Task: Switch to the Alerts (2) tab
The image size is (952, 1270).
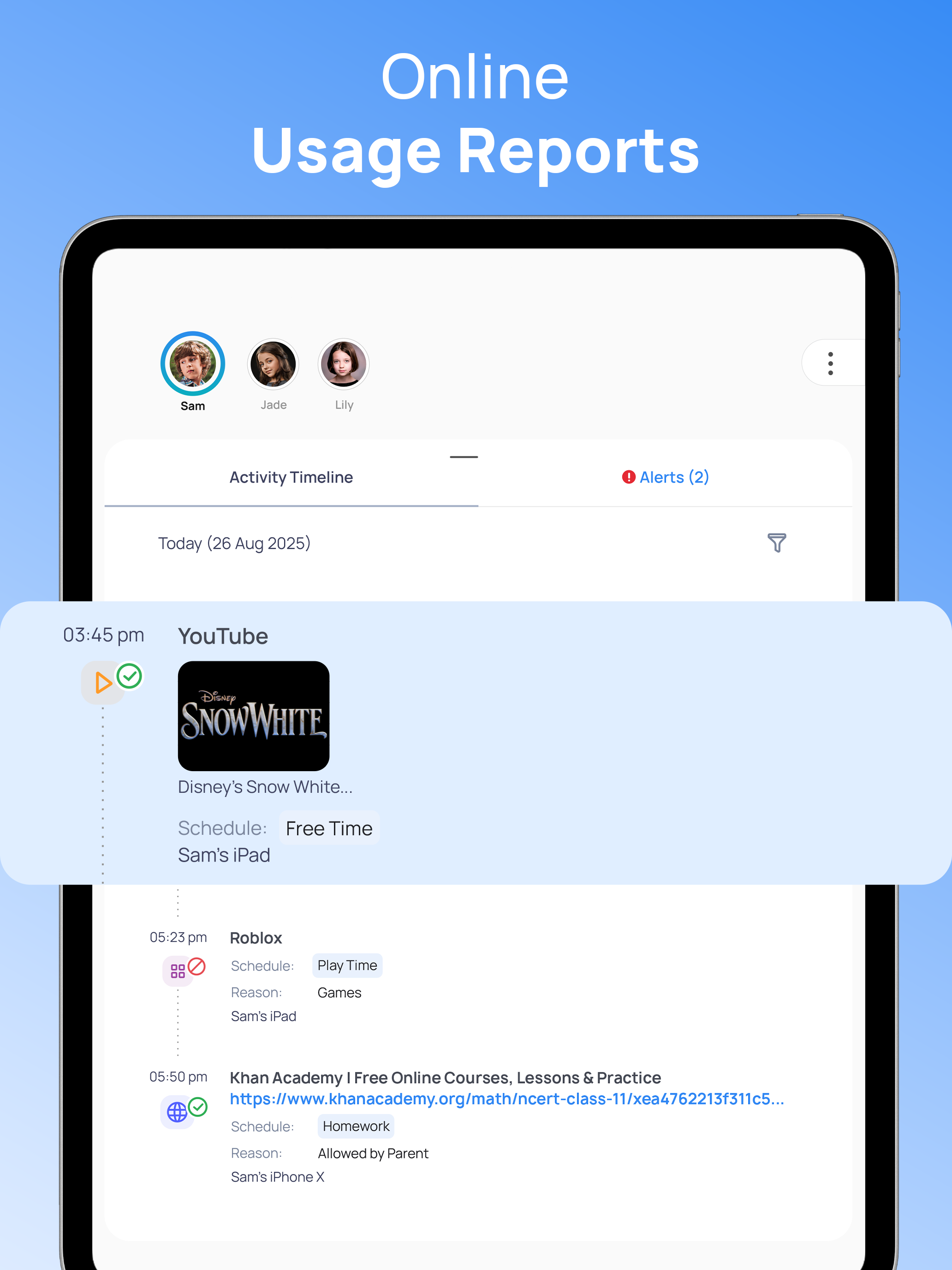Action: pyautogui.click(x=666, y=477)
